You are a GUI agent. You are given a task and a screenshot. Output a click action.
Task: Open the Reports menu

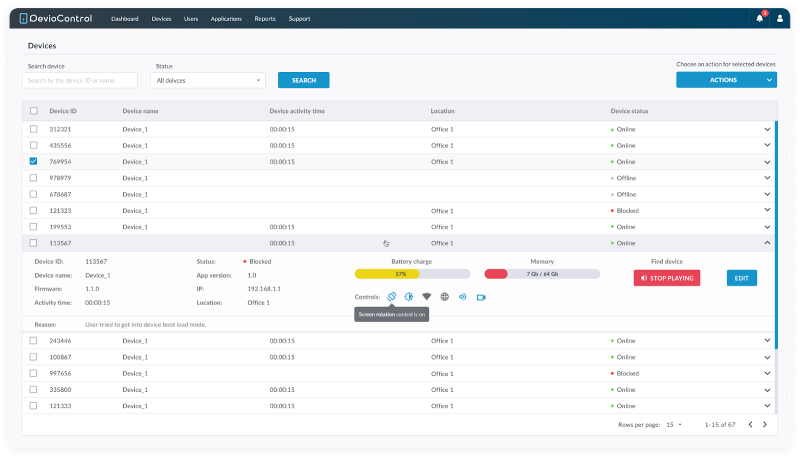tap(265, 19)
